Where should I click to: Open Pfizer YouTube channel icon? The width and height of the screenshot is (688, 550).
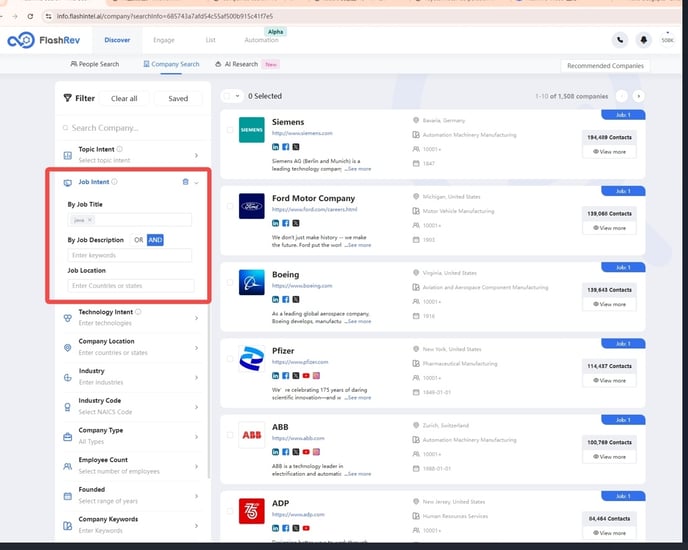(306, 376)
